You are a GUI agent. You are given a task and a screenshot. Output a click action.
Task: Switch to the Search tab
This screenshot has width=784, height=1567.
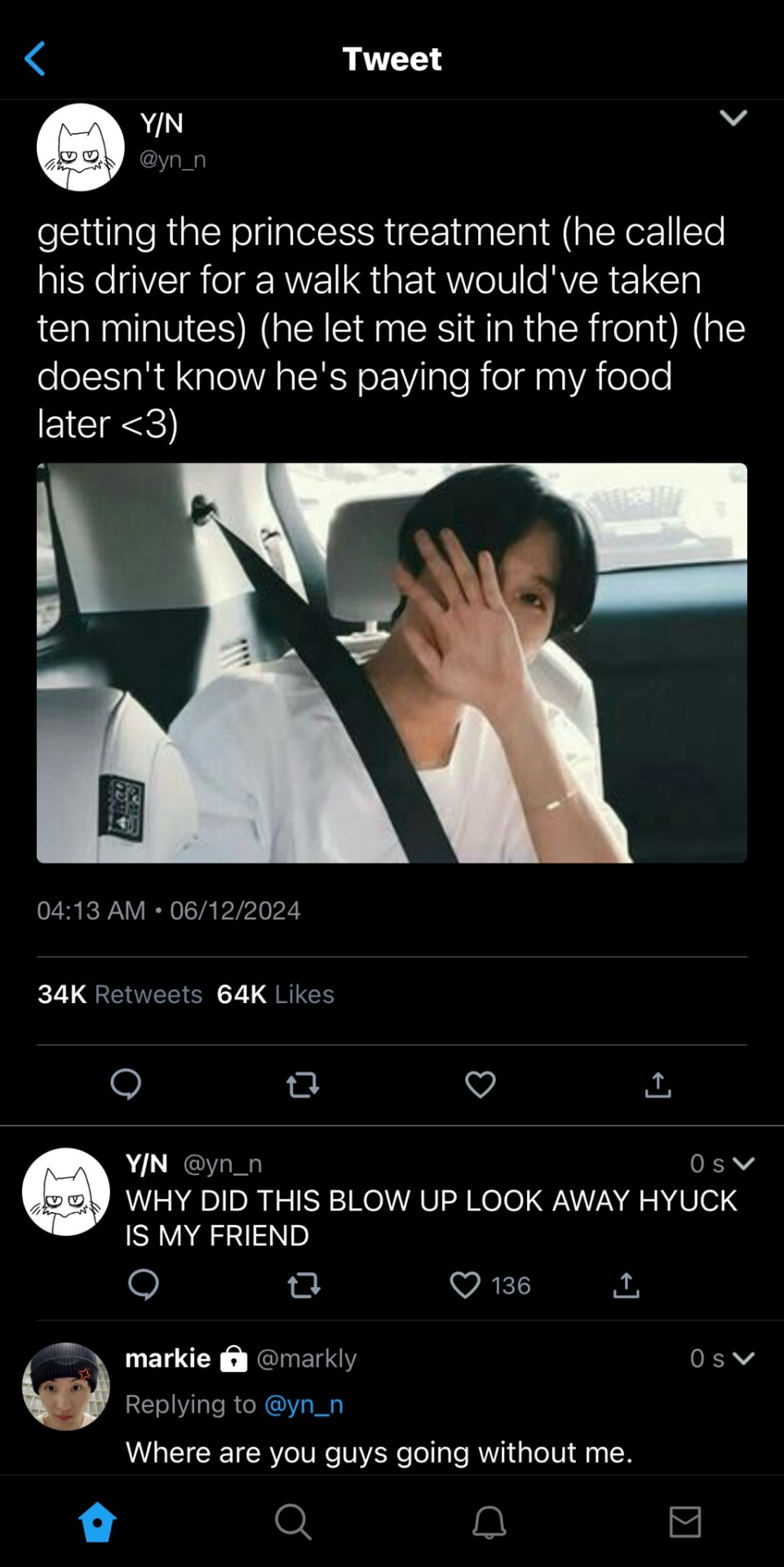(x=293, y=1522)
